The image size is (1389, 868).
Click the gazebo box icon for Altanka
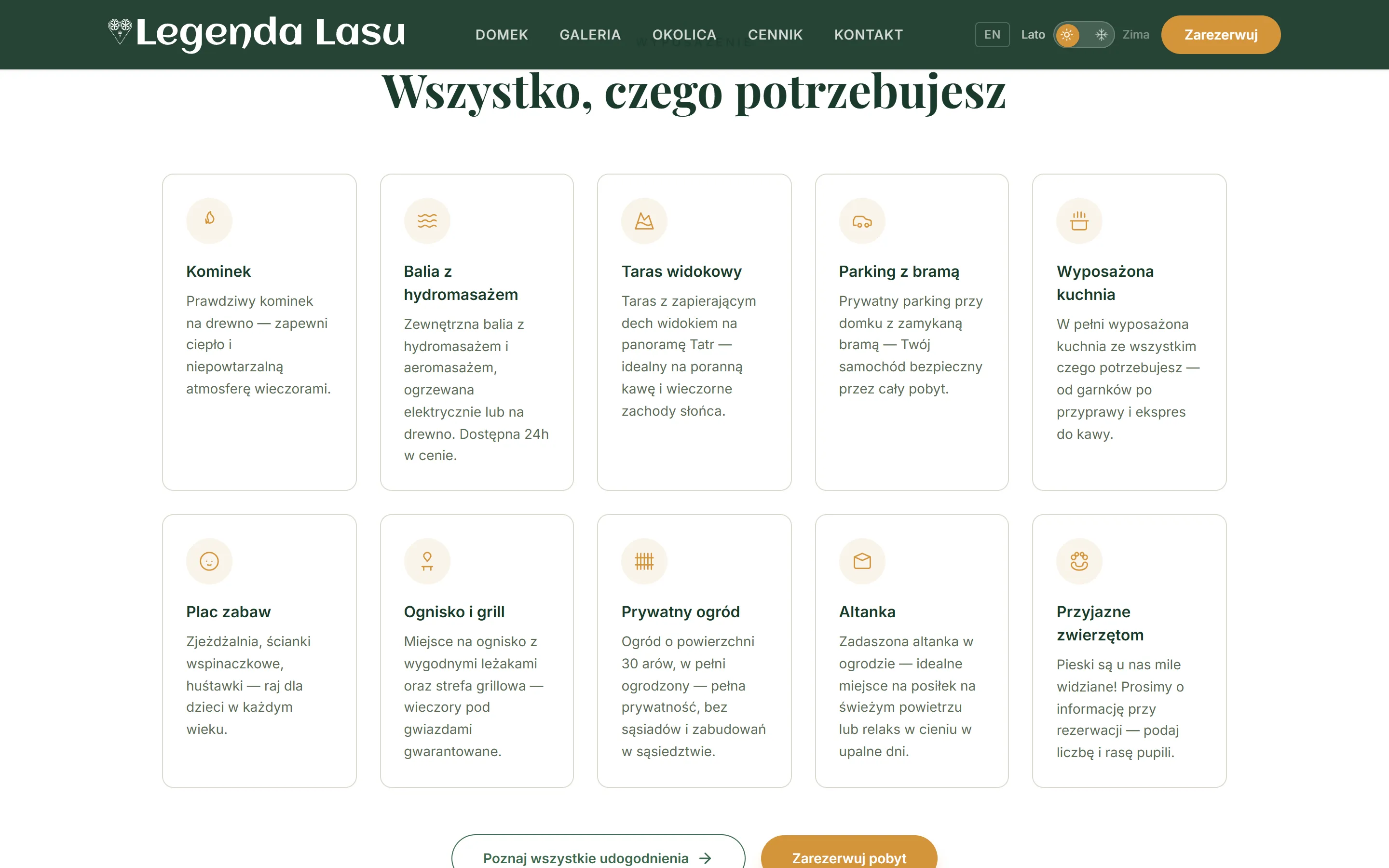click(x=861, y=561)
